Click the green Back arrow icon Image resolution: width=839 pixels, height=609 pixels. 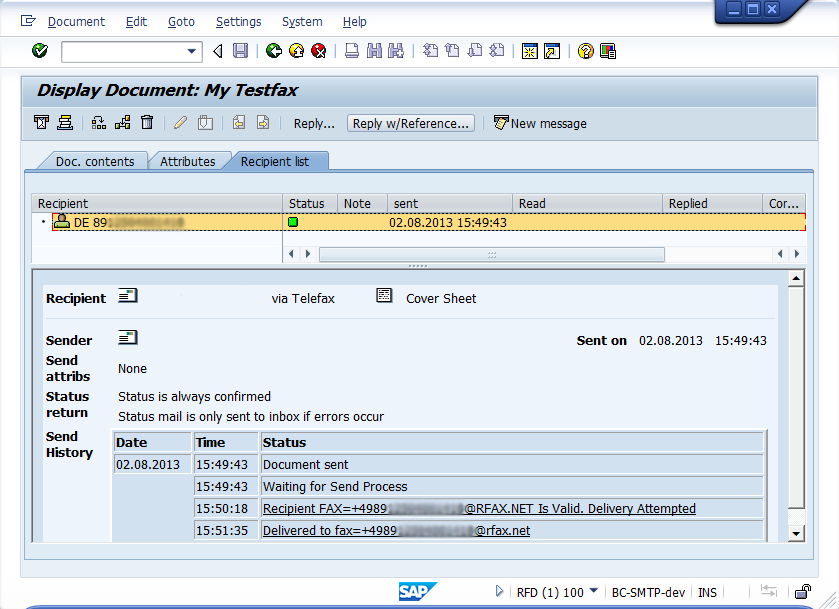coord(274,51)
